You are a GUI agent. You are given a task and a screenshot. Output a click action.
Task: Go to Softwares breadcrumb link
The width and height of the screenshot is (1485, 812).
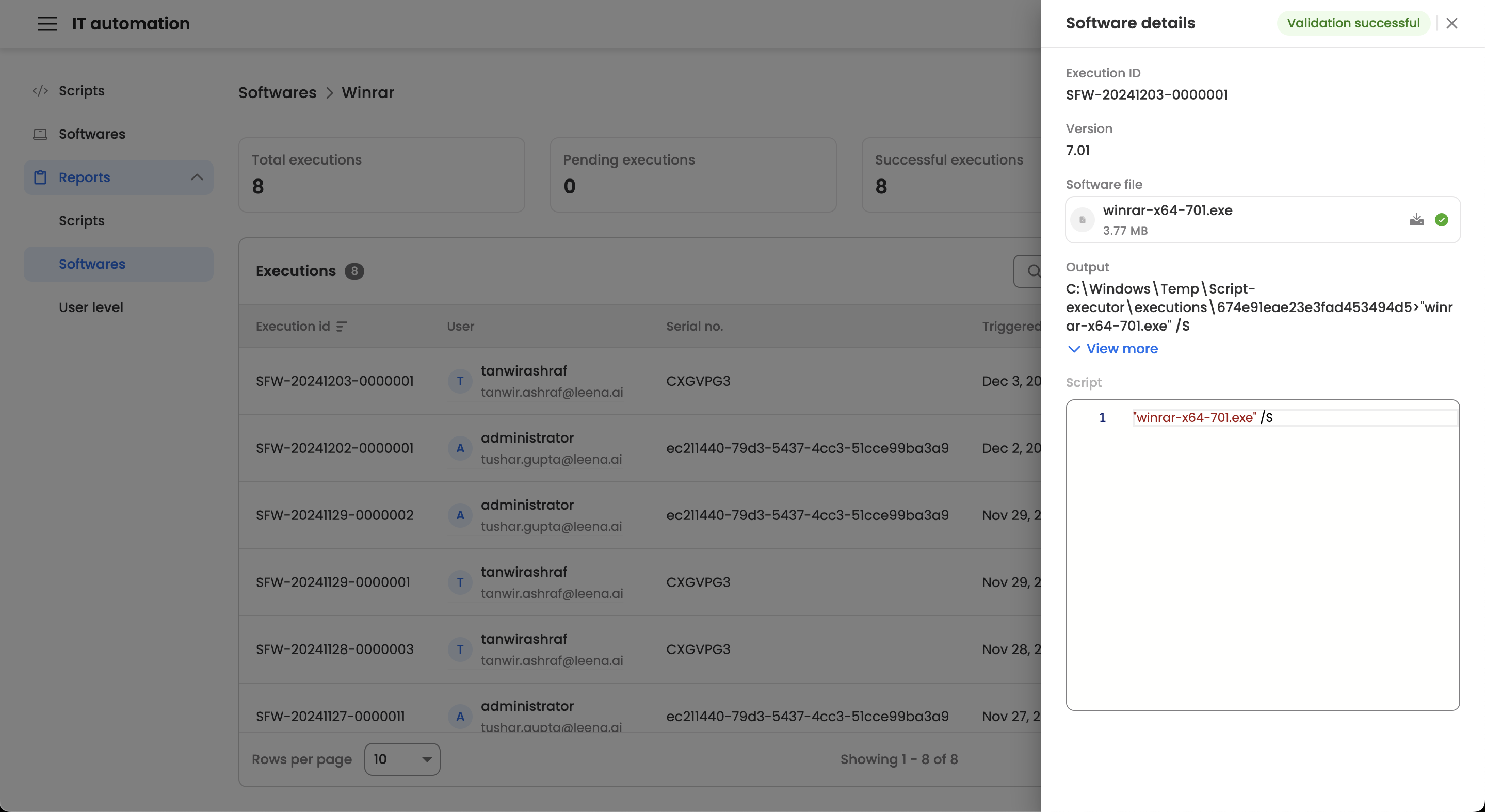click(277, 93)
